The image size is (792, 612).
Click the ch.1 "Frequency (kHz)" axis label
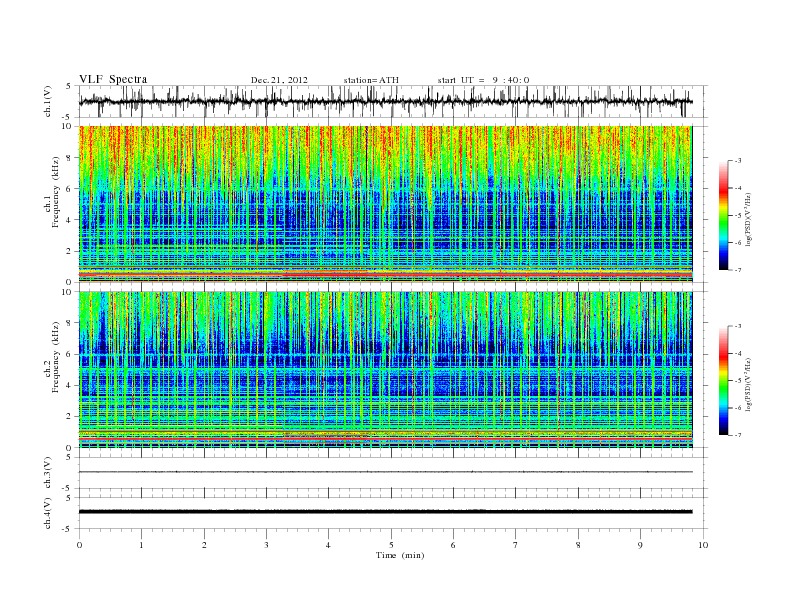(56, 192)
